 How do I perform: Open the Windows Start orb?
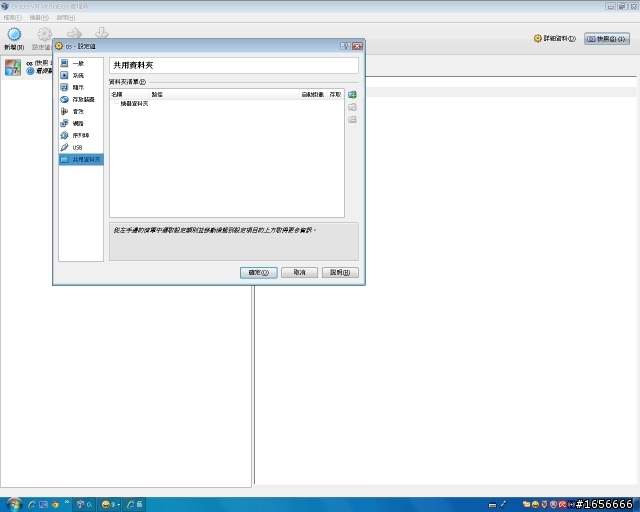[14, 505]
